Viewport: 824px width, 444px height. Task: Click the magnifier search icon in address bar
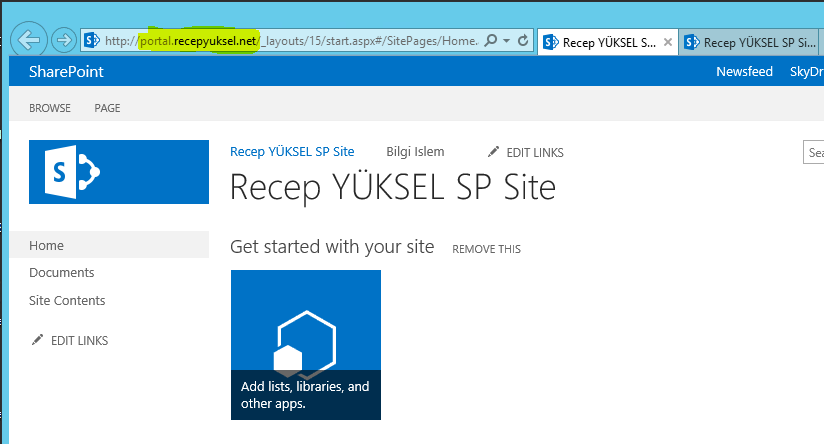pyautogui.click(x=490, y=40)
